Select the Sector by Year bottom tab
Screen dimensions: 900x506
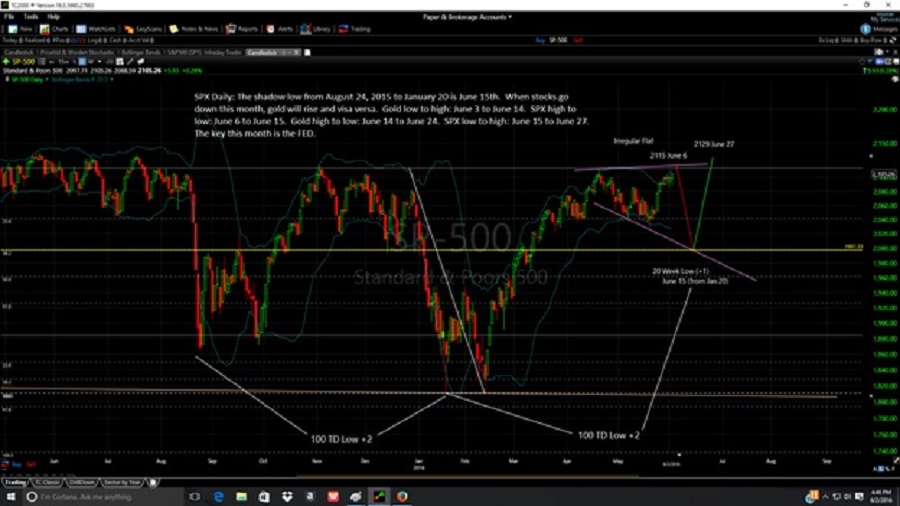[x=122, y=482]
